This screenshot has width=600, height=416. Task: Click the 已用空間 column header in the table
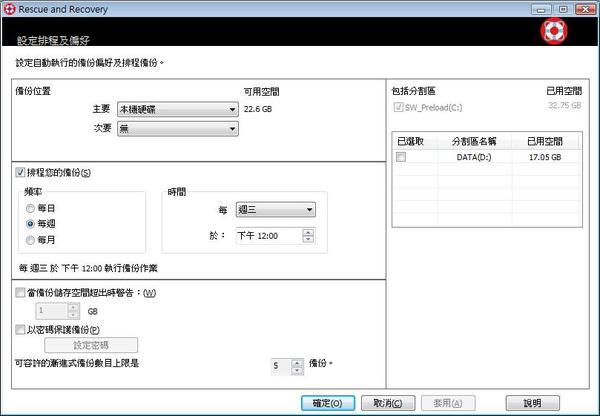[x=545, y=142]
